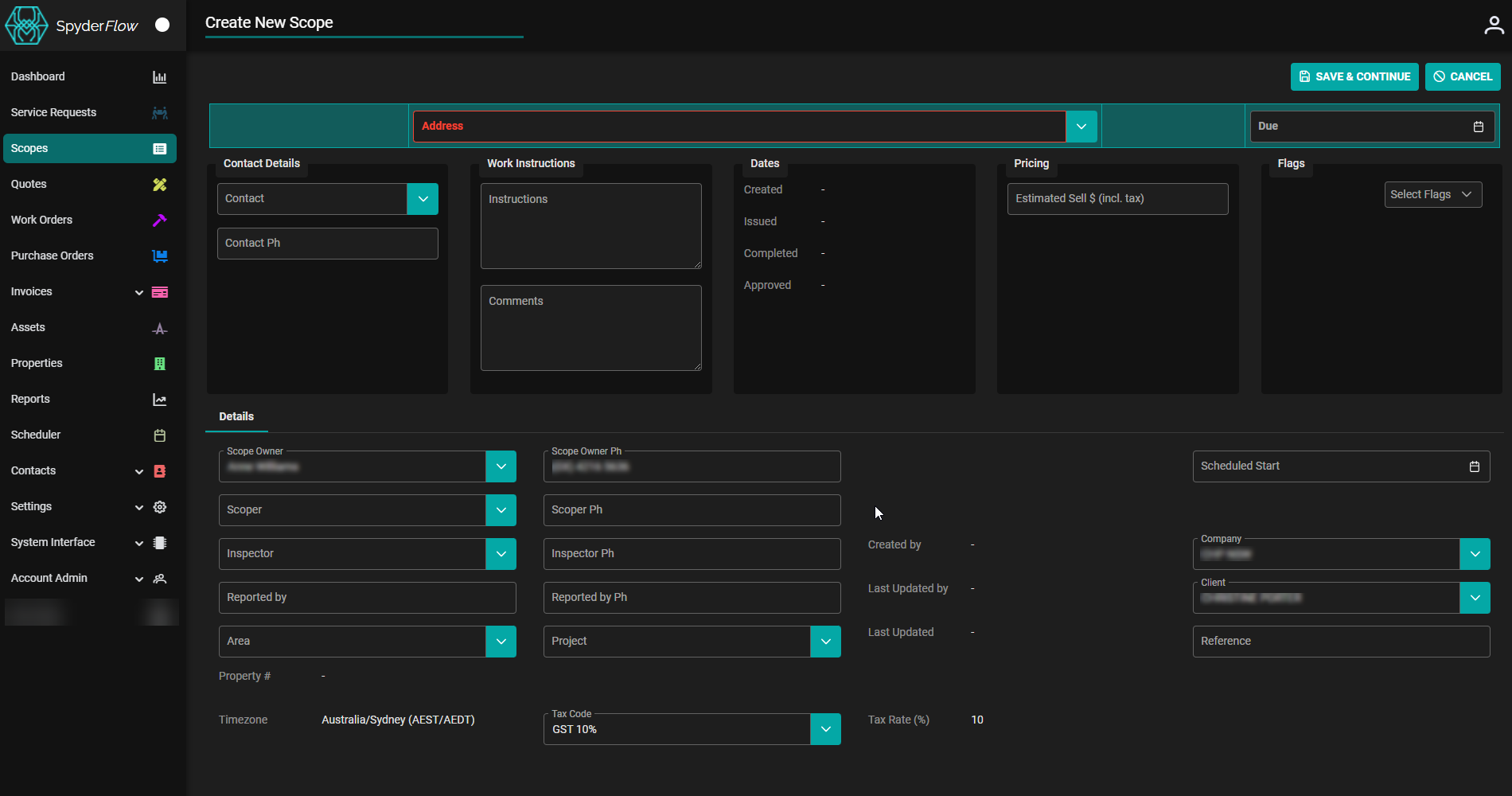Select the Properties building icon

click(159, 363)
